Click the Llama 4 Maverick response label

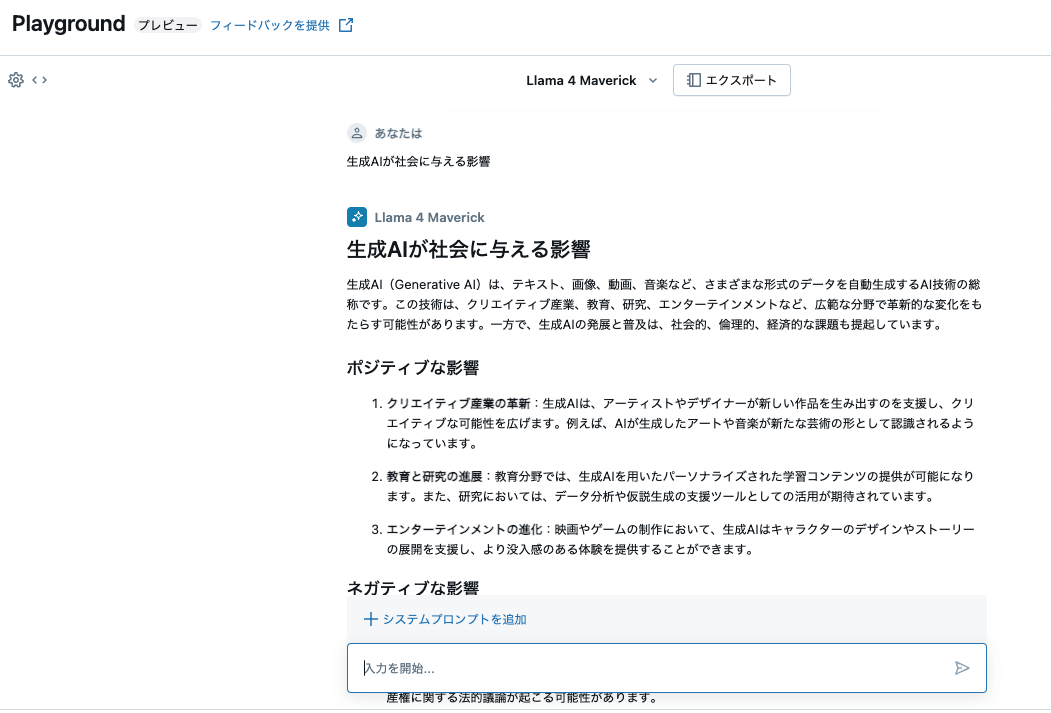(x=429, y=216)
